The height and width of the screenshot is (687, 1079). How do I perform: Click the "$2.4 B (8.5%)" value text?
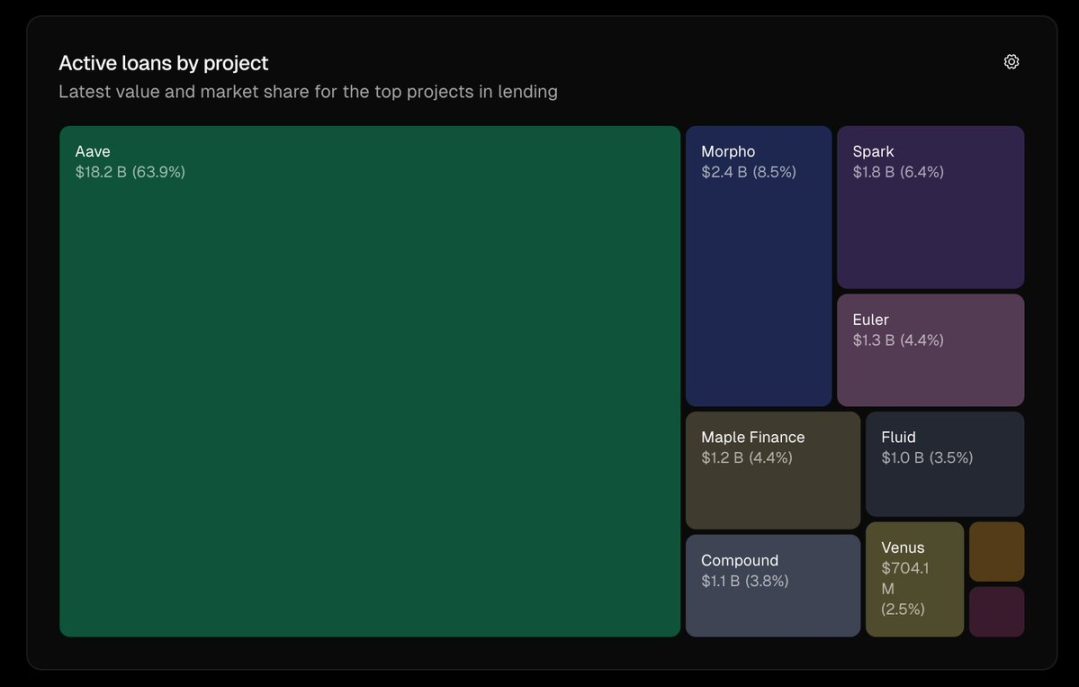coord(748,172)
